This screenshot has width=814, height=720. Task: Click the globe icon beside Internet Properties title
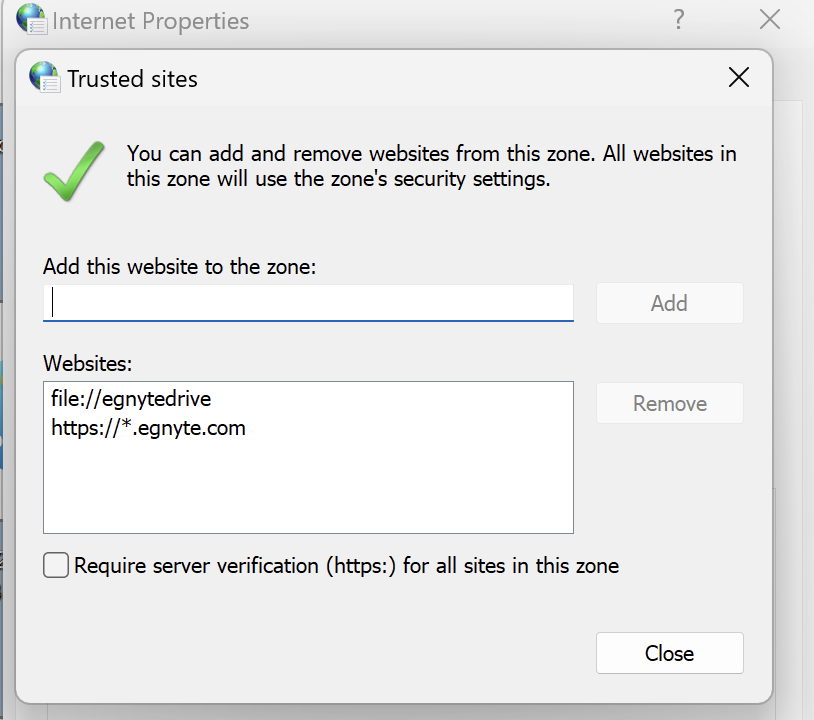coord(29,18)
